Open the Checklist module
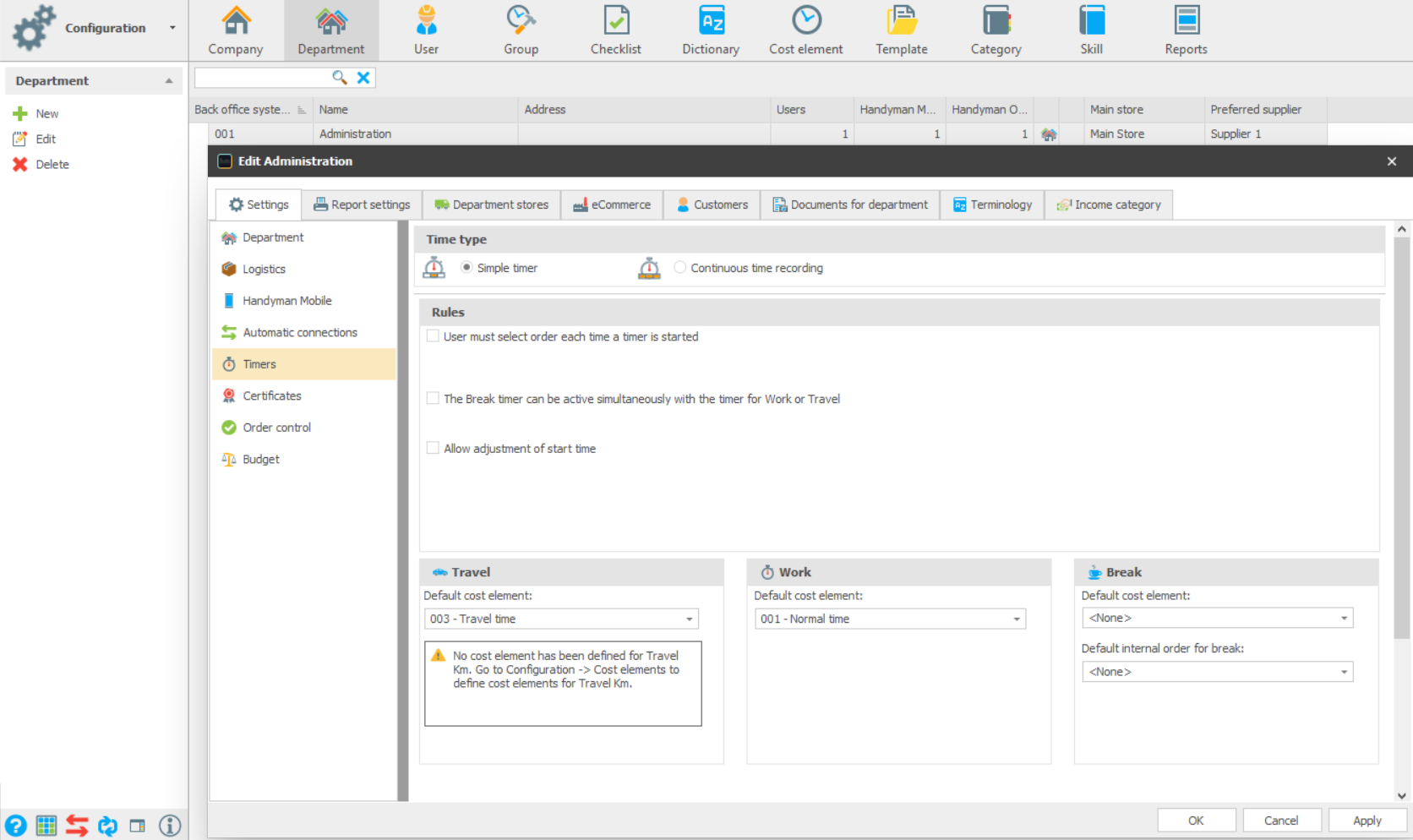Viewport: 1413px width, 840px height. pyautogui.click(x=616, y=30)
